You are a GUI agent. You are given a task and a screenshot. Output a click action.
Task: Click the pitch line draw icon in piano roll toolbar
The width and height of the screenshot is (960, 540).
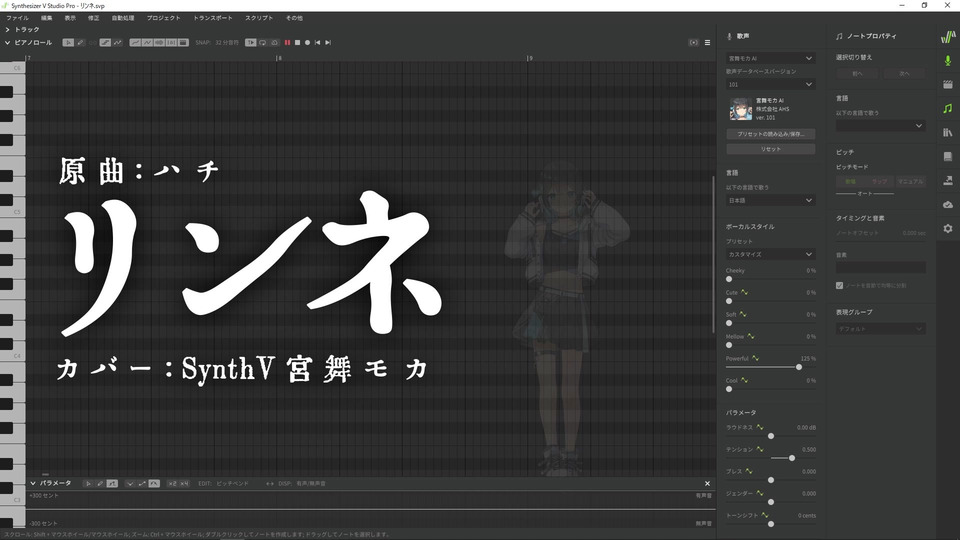coord(105,43)
